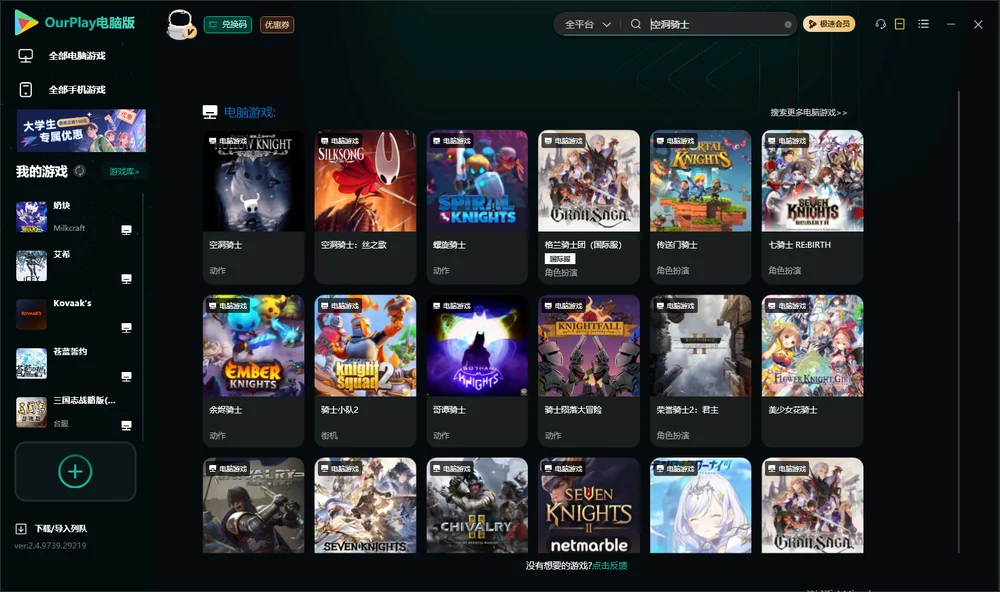Open the 七骑士 RE:BIRTH card

pos(812,207)
